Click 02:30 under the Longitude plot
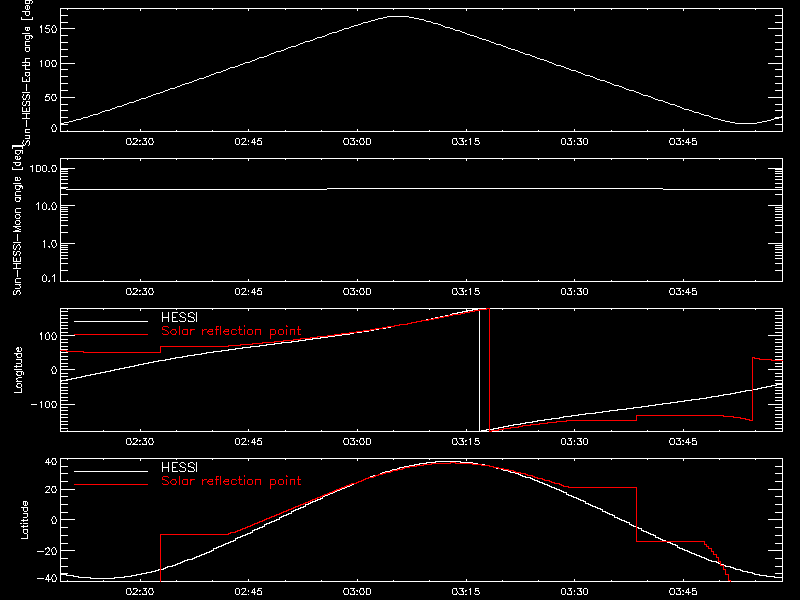Viewport: 800px width, 600px height. tap(140, 441)
